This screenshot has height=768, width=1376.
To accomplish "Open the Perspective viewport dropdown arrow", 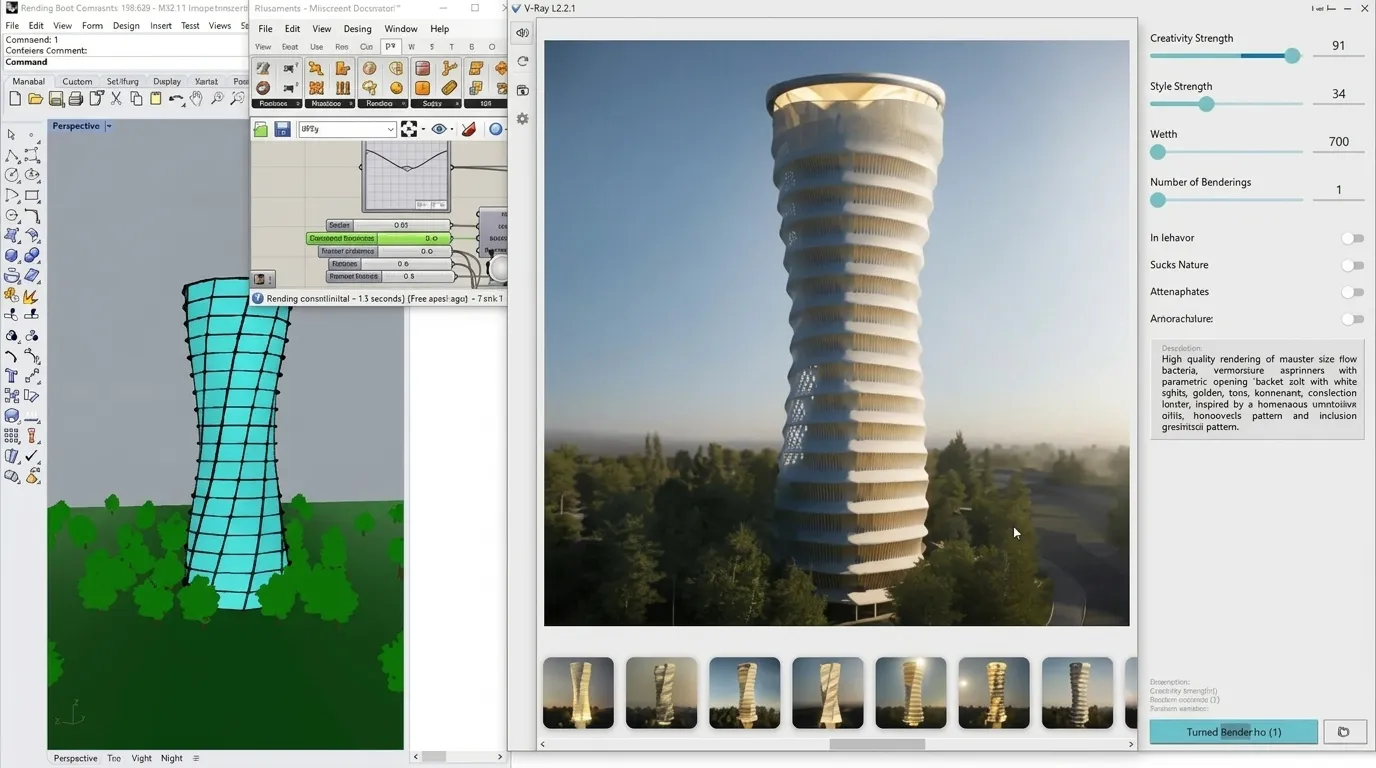I will (108, 126).
